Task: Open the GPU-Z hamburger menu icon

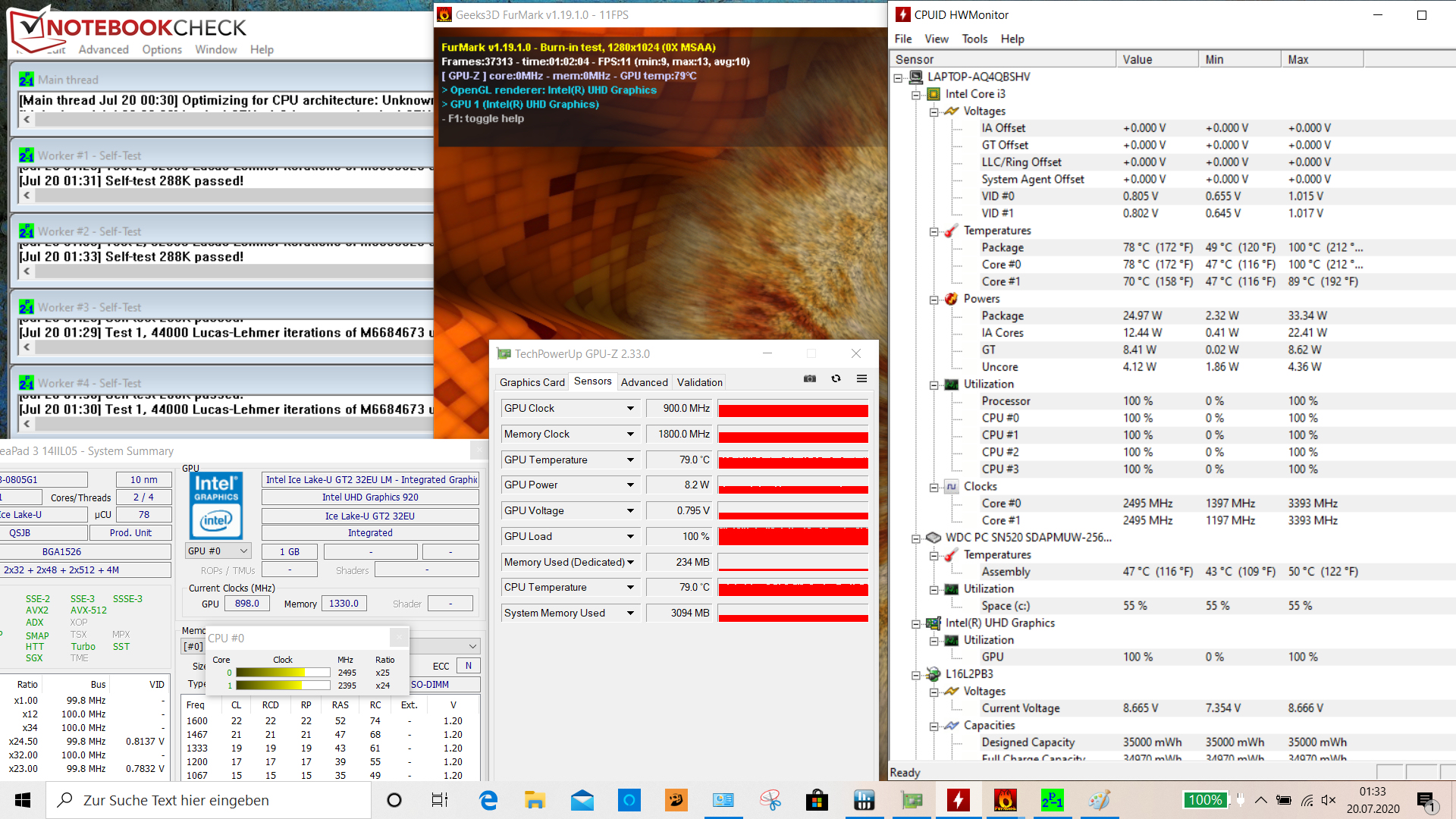Action: (861, 378)
